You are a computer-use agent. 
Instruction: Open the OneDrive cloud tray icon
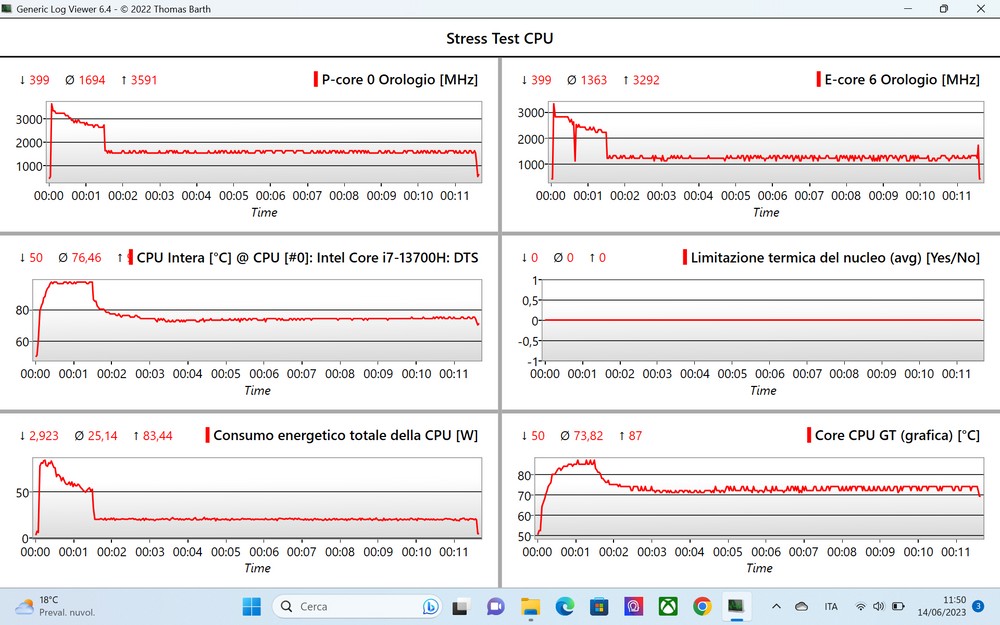(x=801, y=606)
